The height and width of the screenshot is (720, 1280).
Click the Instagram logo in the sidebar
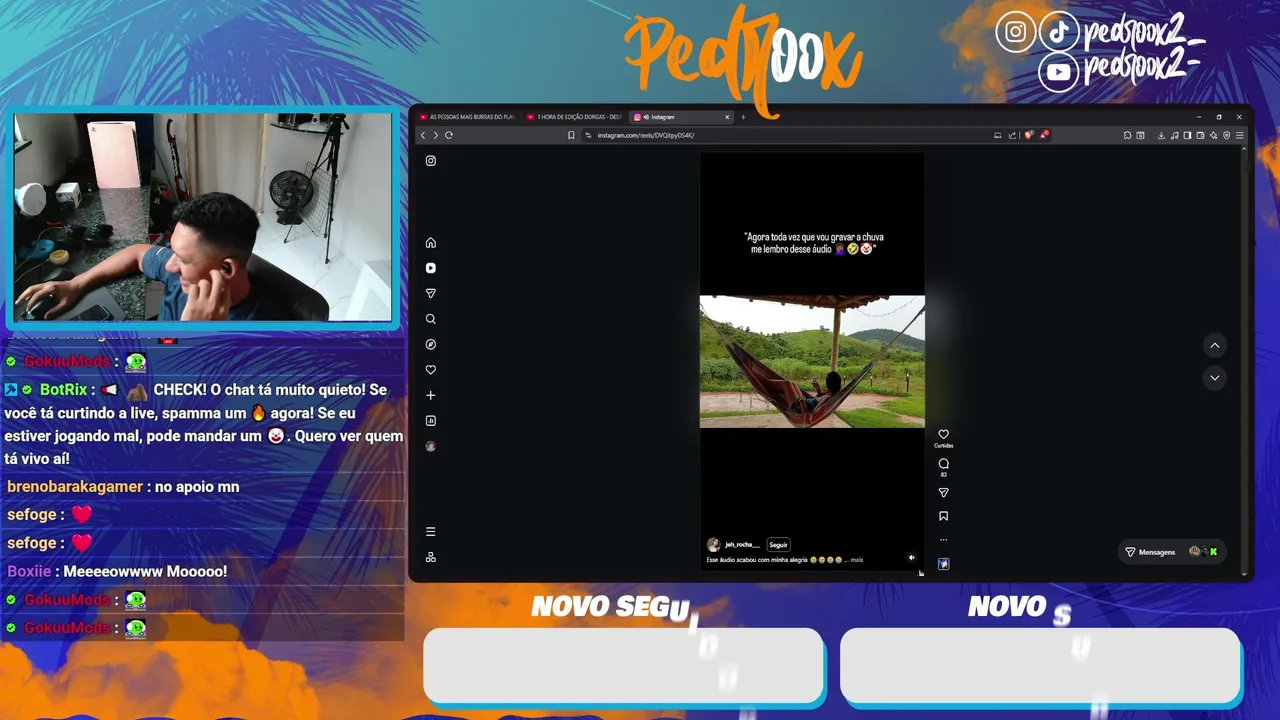coord(431,161)
